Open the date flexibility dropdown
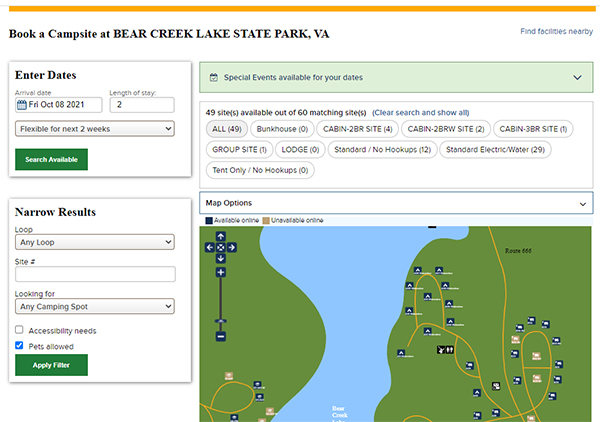 (95, 128)
